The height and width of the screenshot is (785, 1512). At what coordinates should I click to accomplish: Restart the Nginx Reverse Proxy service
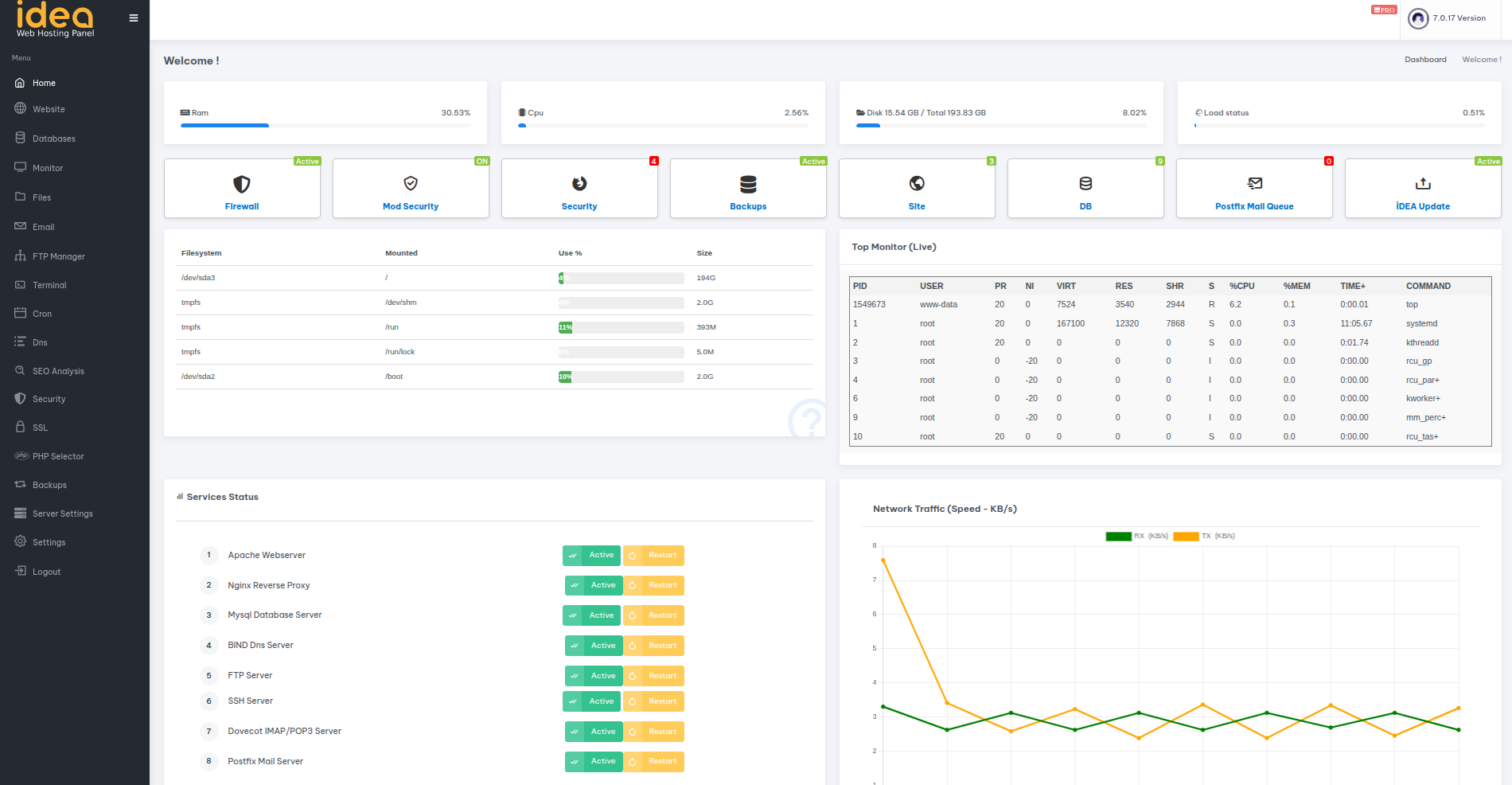pyautogui.click(x=654, y=586)
